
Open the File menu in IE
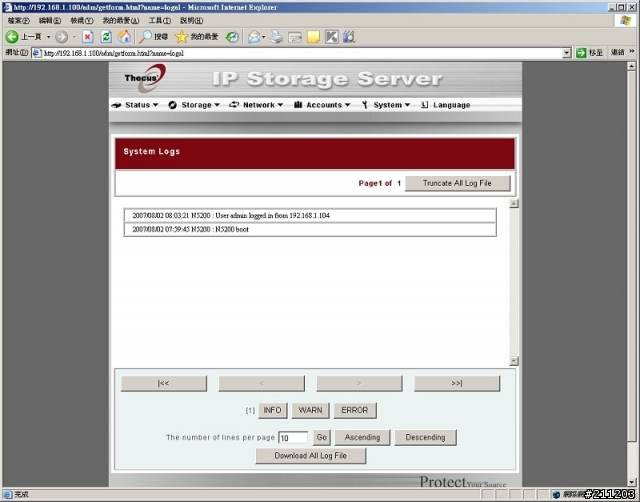pos(18,20)
